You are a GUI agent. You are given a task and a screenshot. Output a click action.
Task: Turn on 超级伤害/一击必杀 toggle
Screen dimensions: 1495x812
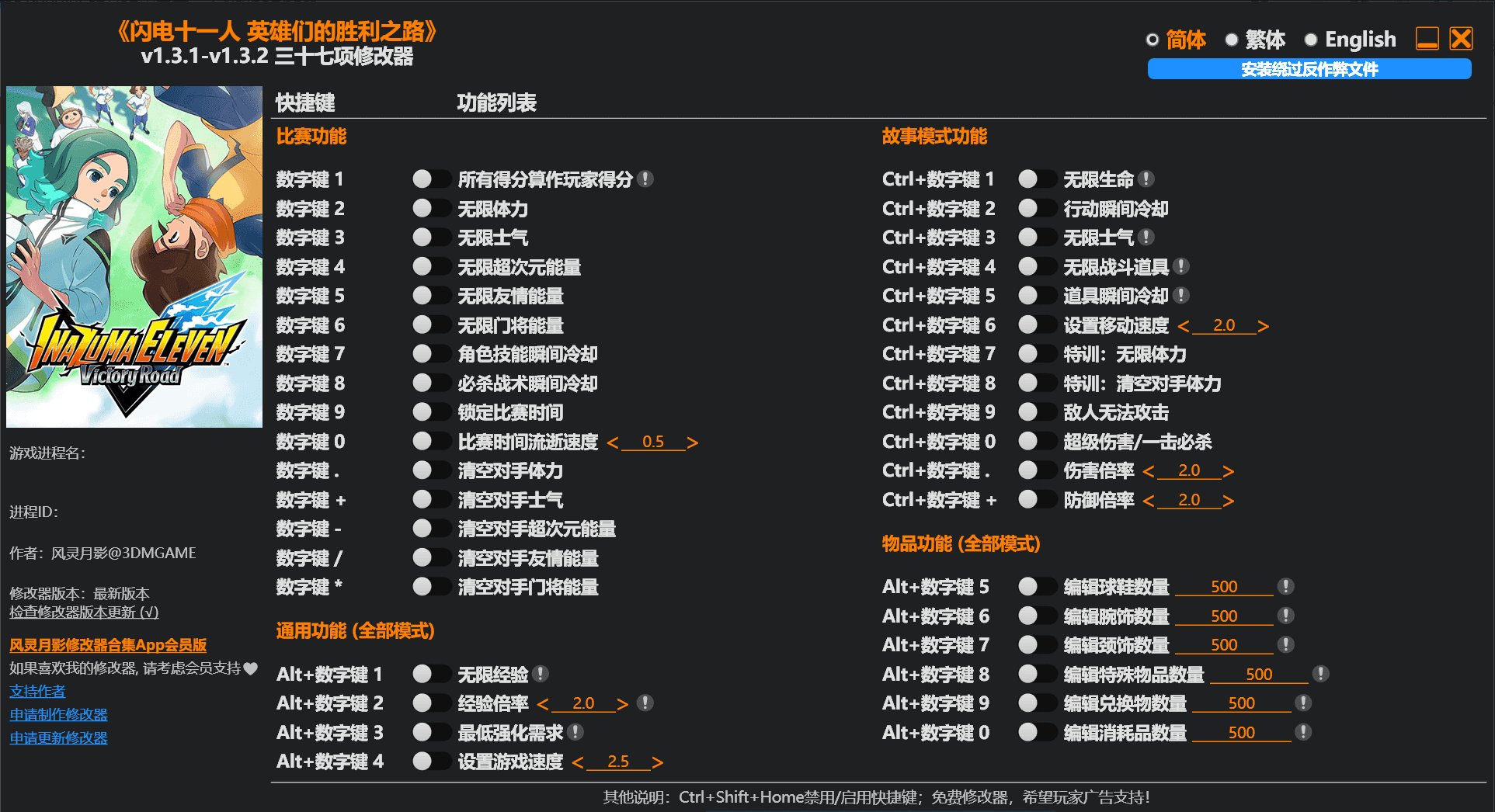click(x=1037, y=442)
